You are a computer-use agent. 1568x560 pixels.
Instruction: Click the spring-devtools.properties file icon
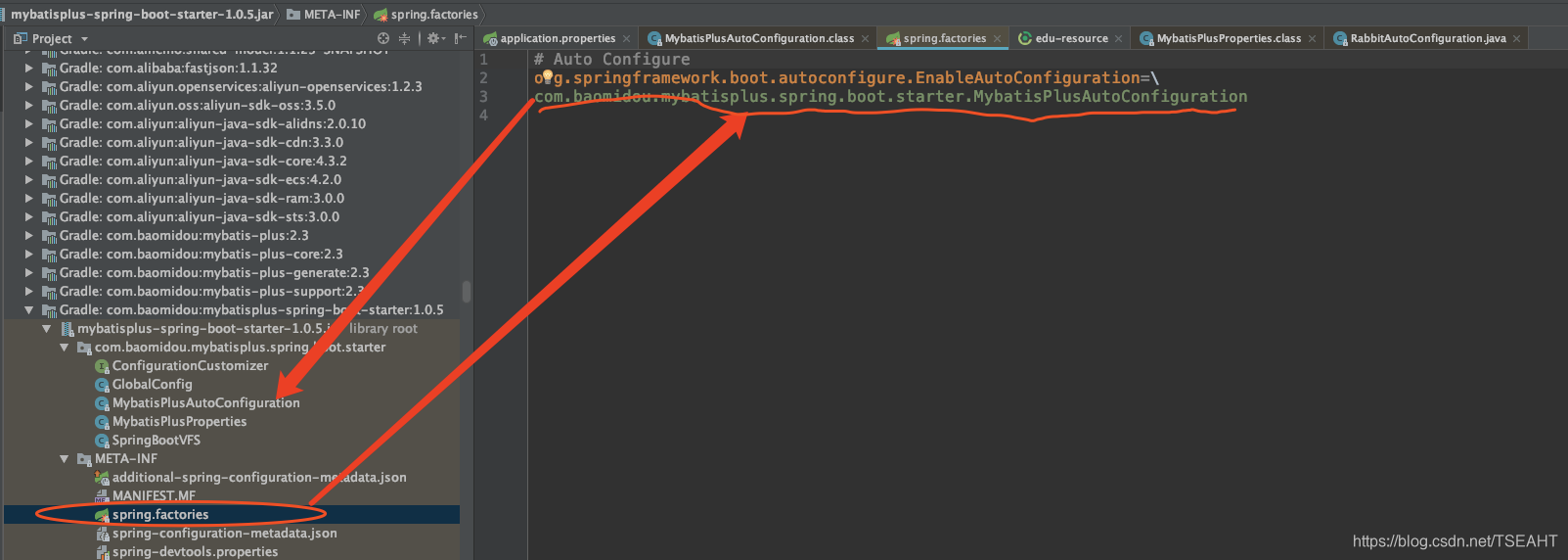[102, 552]
